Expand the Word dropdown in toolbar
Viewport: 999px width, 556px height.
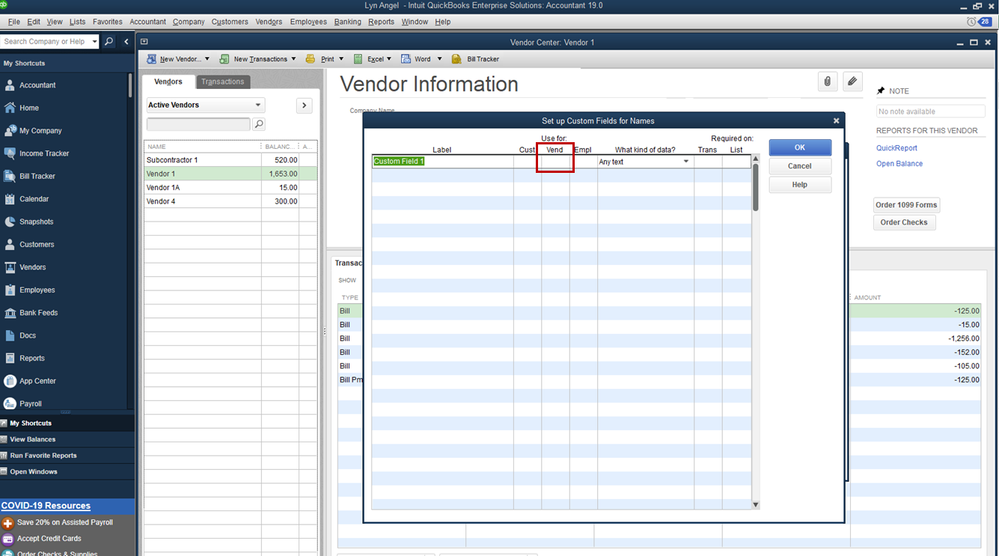(x=439, y=59)
